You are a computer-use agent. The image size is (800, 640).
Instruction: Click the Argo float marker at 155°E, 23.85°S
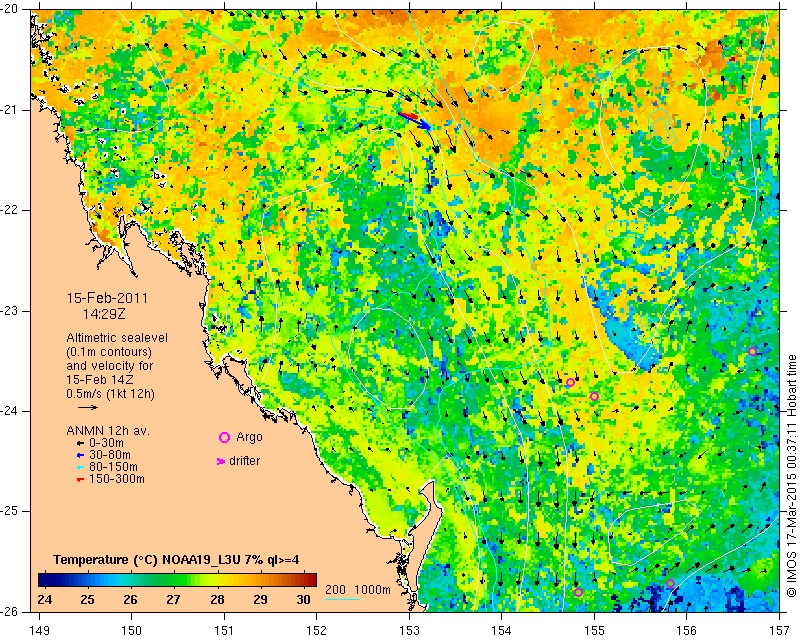point(594,397)
